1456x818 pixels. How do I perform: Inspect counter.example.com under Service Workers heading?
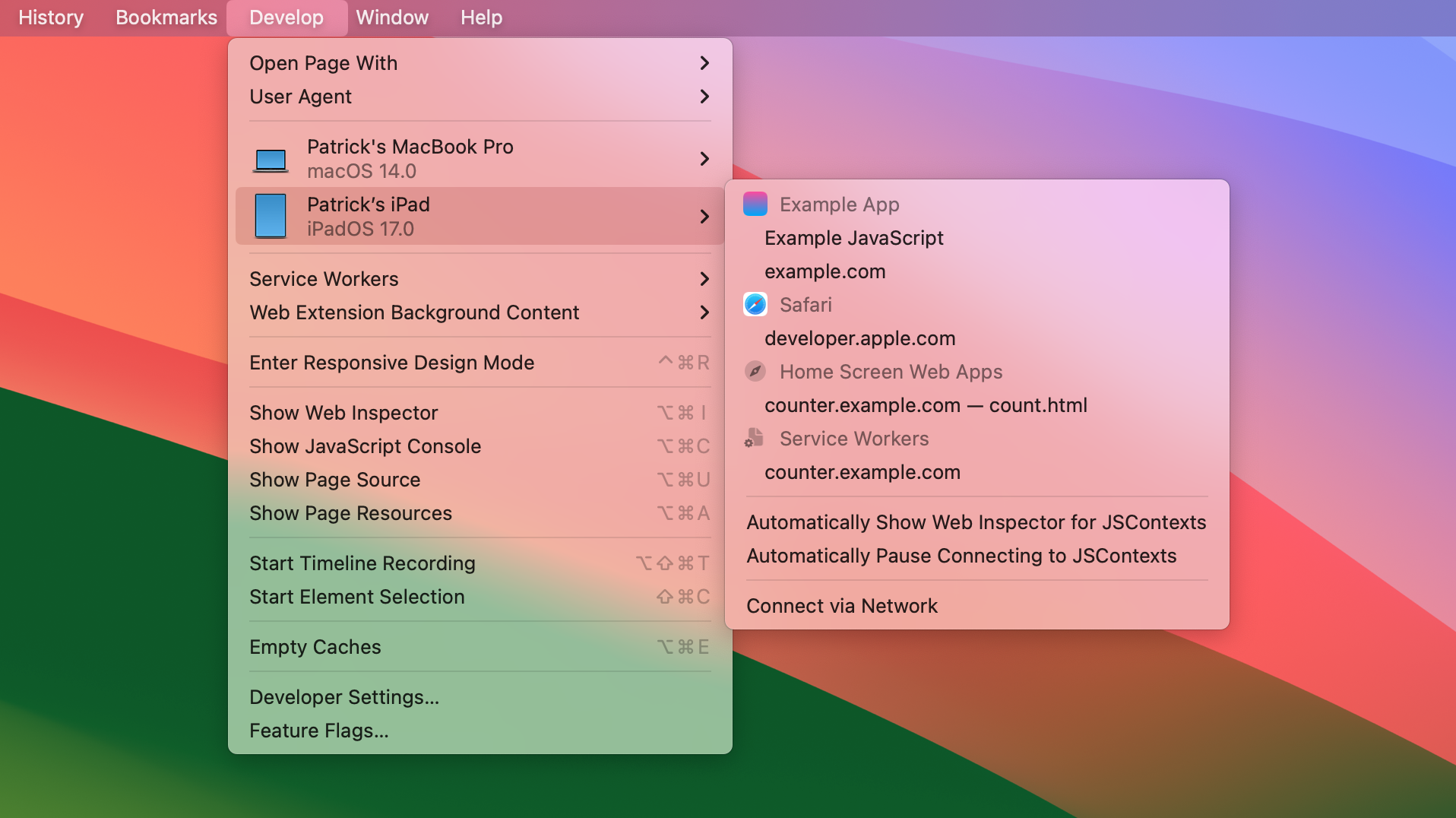pyautogui.click(x=976, y=472)
